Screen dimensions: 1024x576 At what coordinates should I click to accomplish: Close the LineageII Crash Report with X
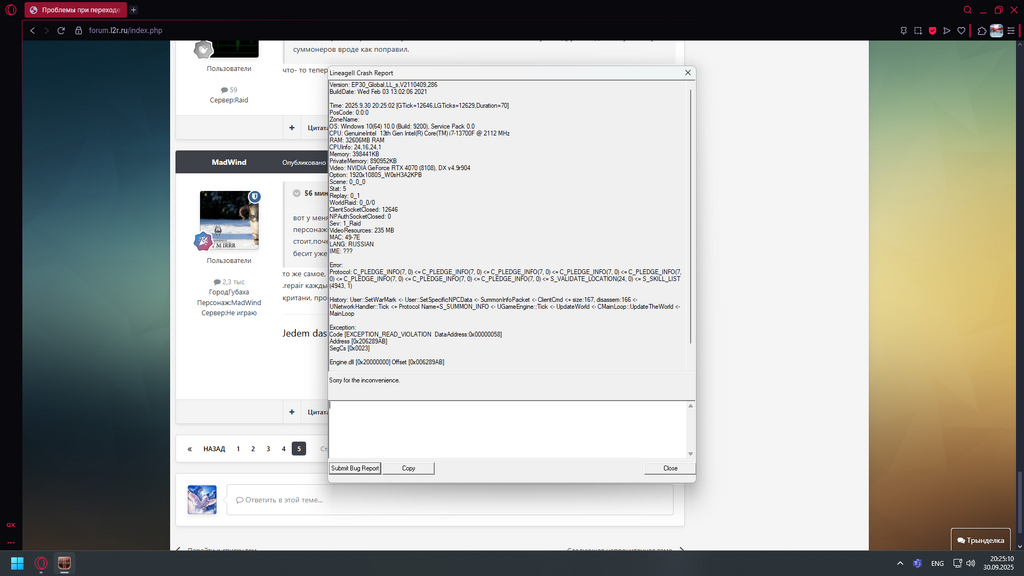pyautogui.click(x=688, y=72)
